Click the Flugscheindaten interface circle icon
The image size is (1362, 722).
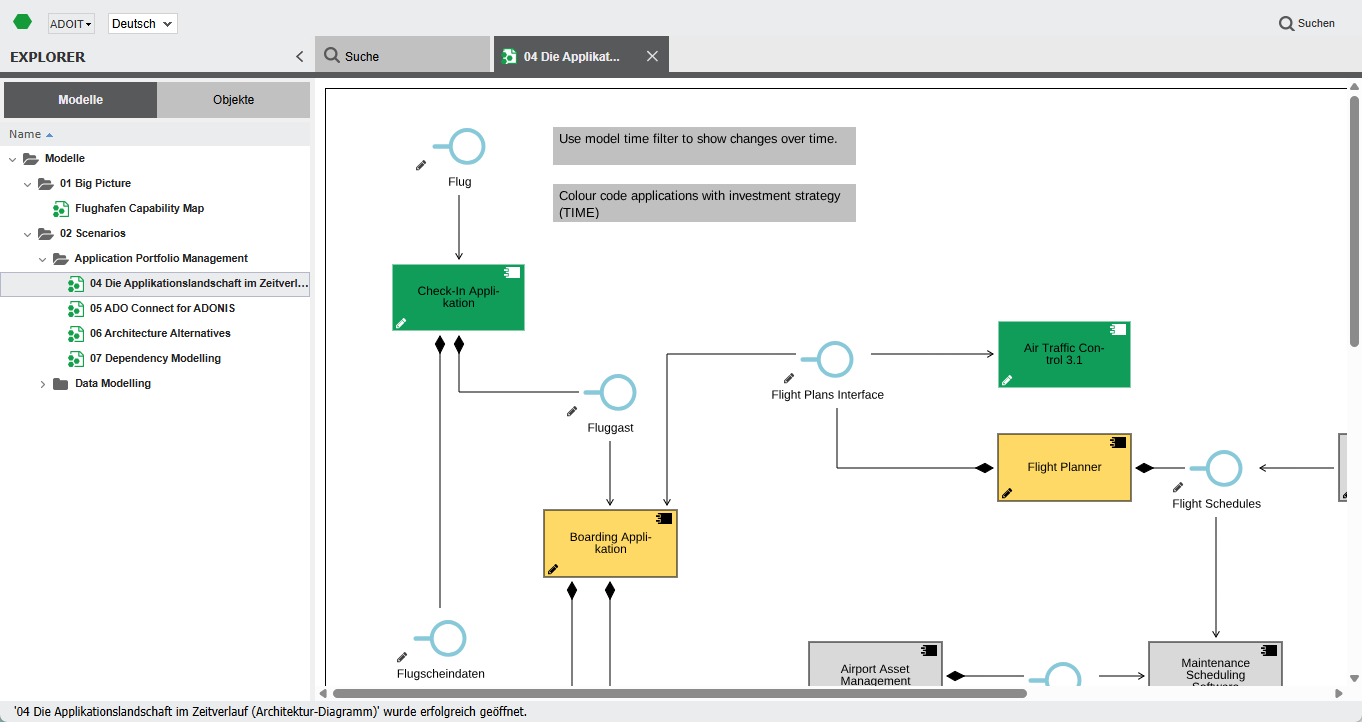[x=448, y=639]
